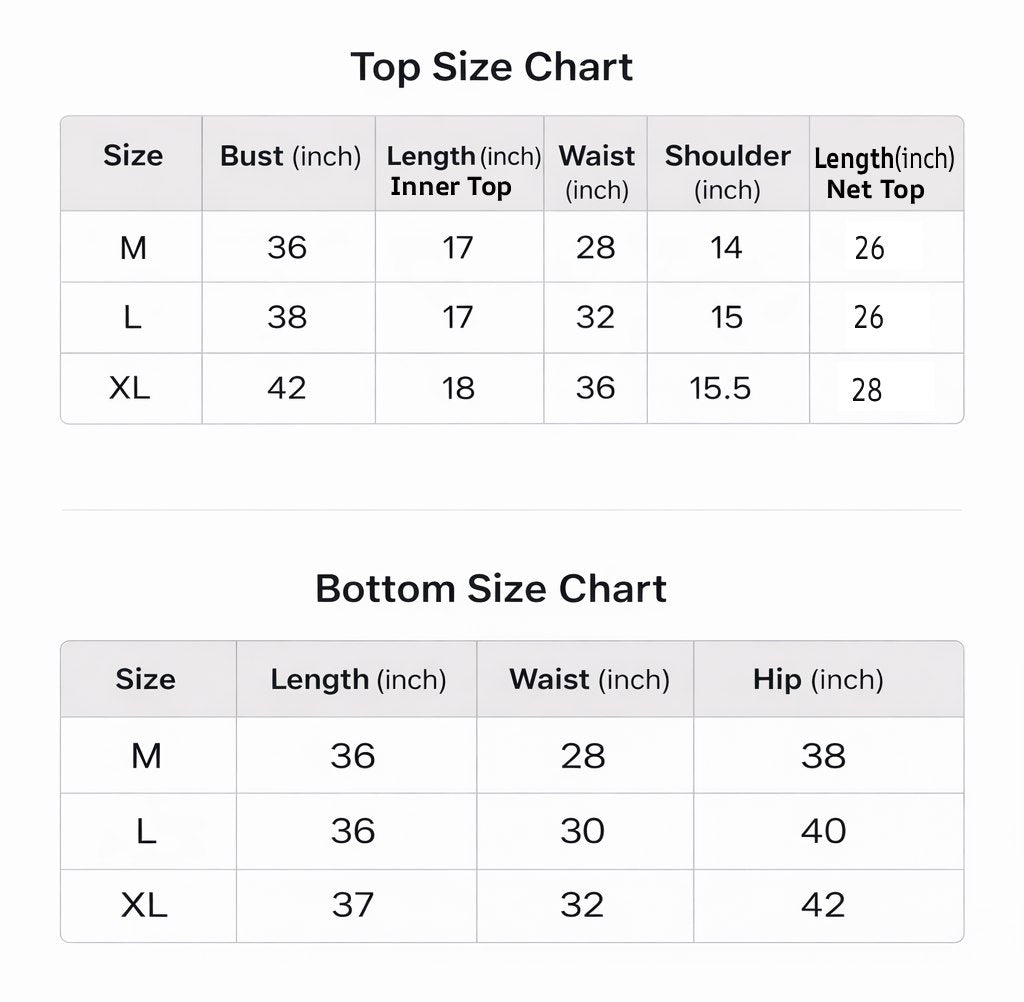Click bottom waist value 30 for L

[x=583, y=831]
